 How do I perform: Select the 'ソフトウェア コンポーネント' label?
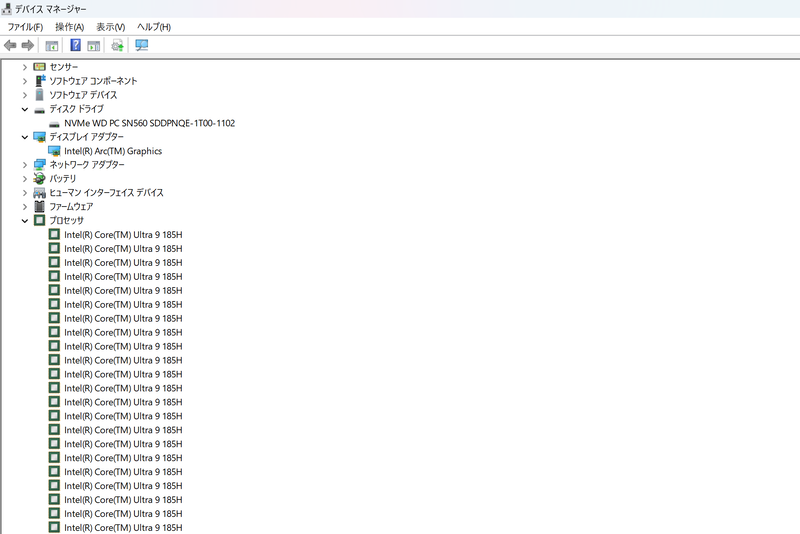click(x=93, y=81)
